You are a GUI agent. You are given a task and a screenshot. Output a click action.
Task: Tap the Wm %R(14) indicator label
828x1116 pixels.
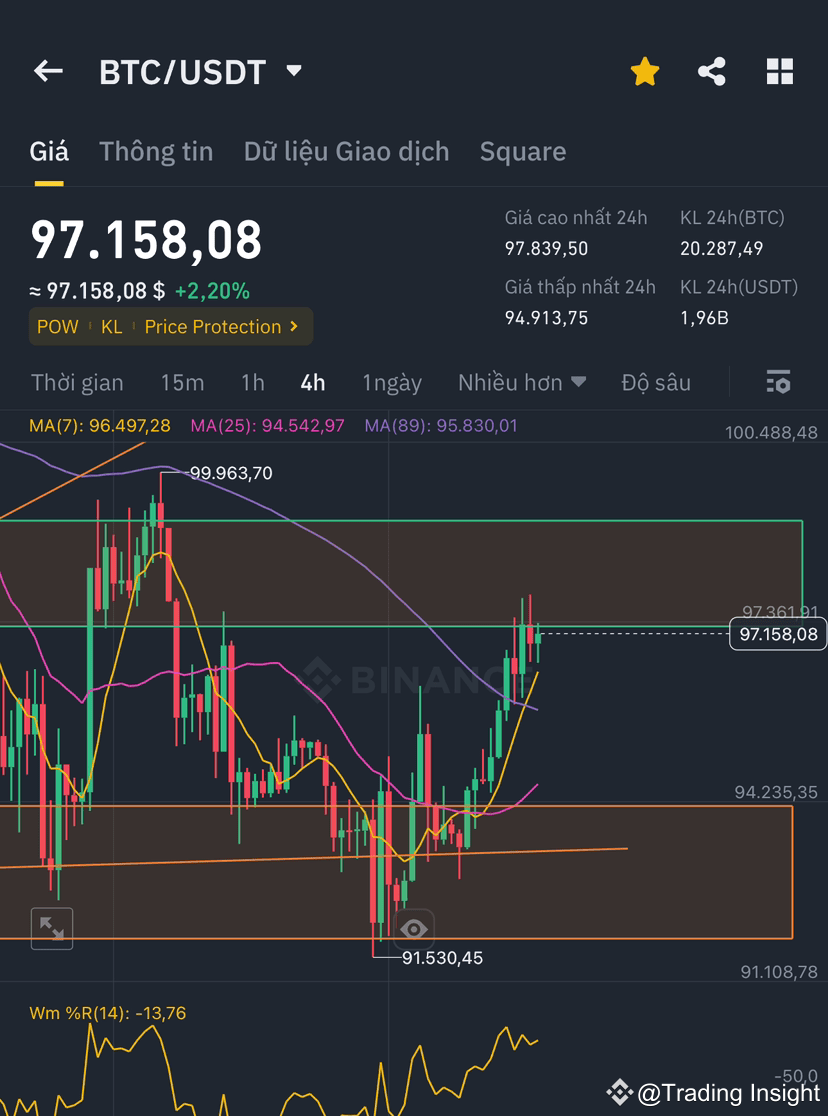(x=105, y=1012)
